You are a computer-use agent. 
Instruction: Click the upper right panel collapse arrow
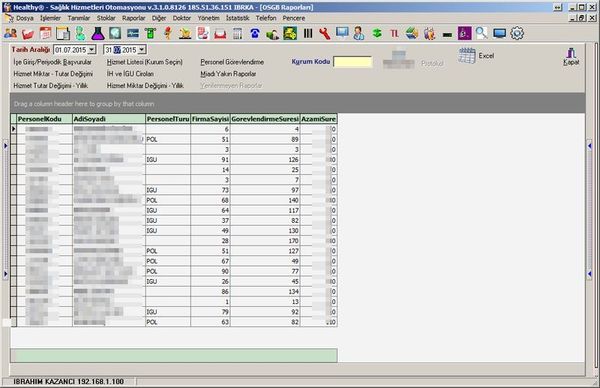click(590, 146)
